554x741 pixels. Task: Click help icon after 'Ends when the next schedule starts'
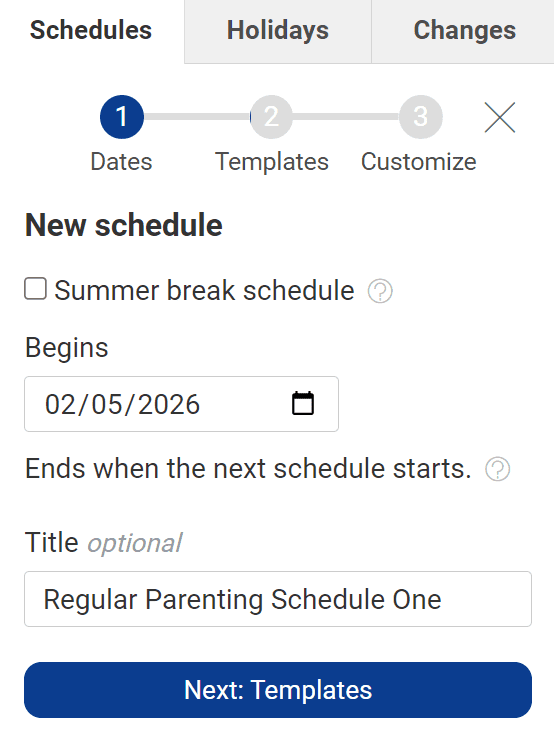(497, 469)
